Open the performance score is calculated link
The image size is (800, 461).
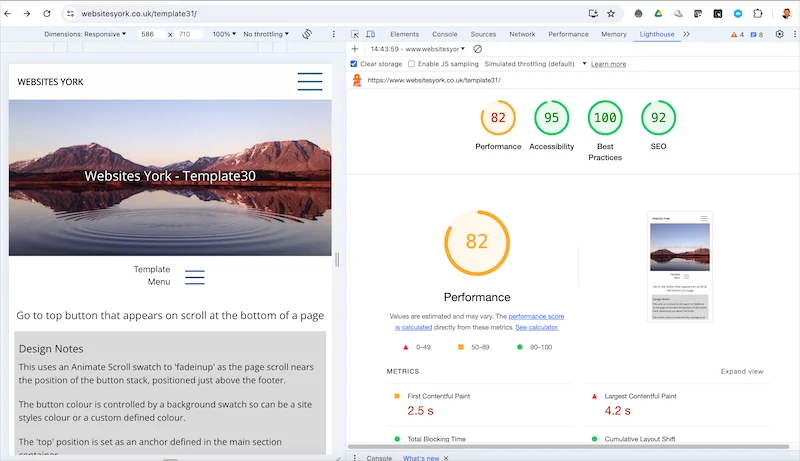(536, 316)
